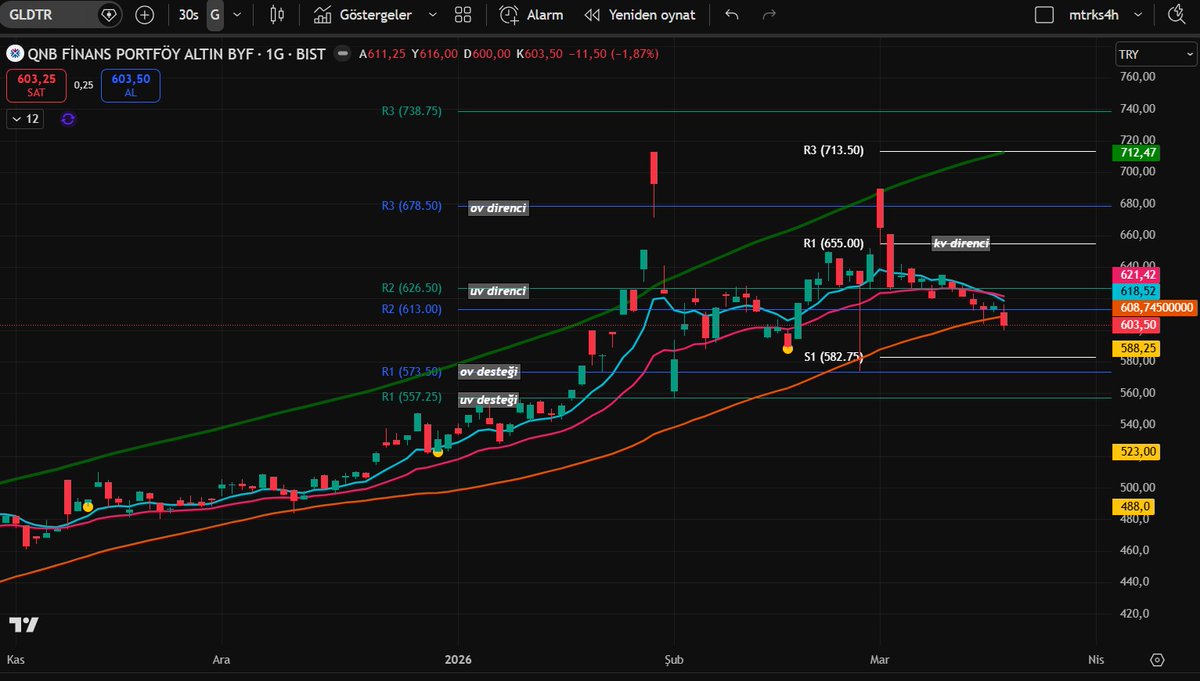Click the R1 (557.25) pivot label
Screen dimensions: 1200x681
(x=411, y=397)
